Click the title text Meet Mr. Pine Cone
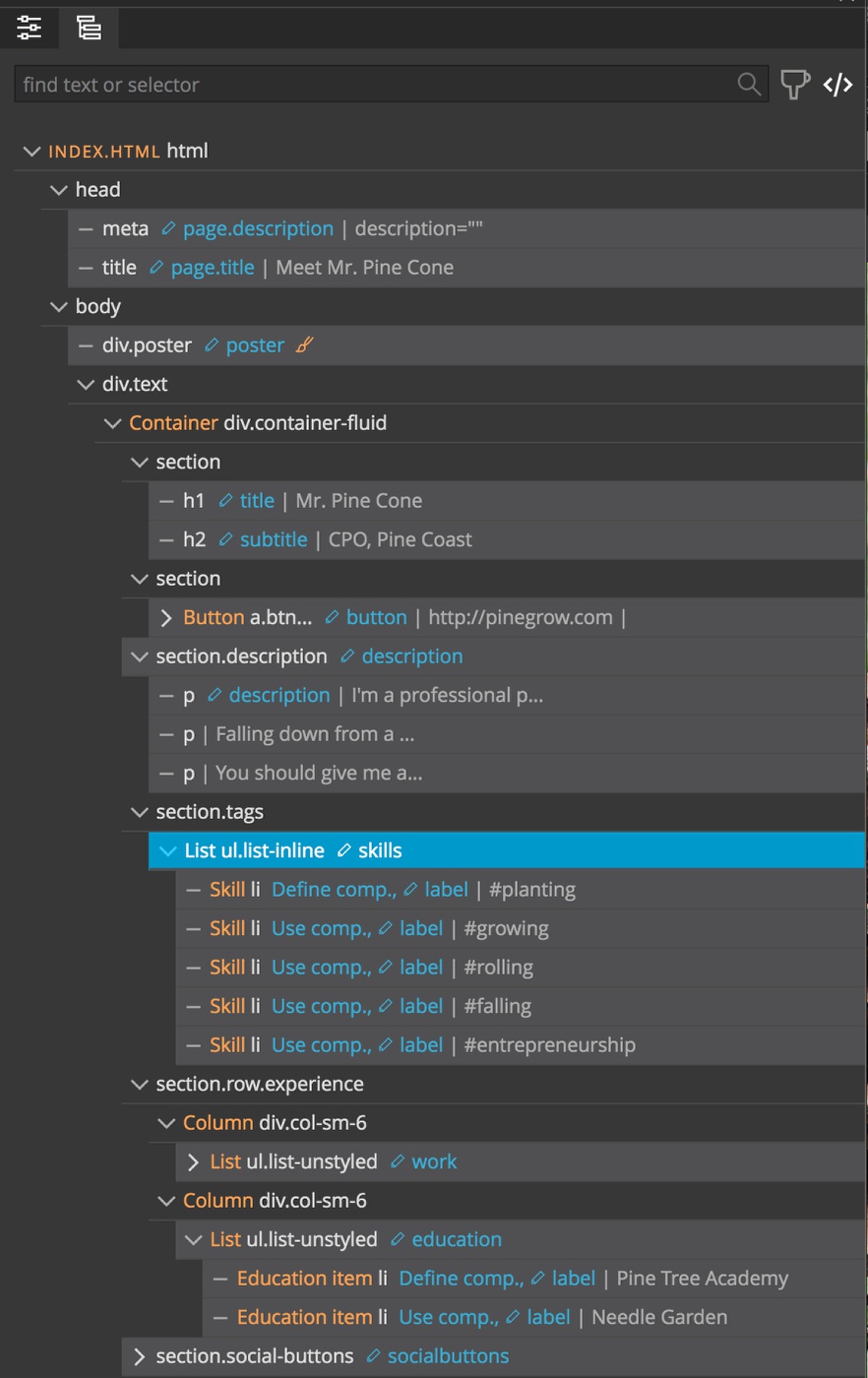868x1378 pixels. pos(365,268)
